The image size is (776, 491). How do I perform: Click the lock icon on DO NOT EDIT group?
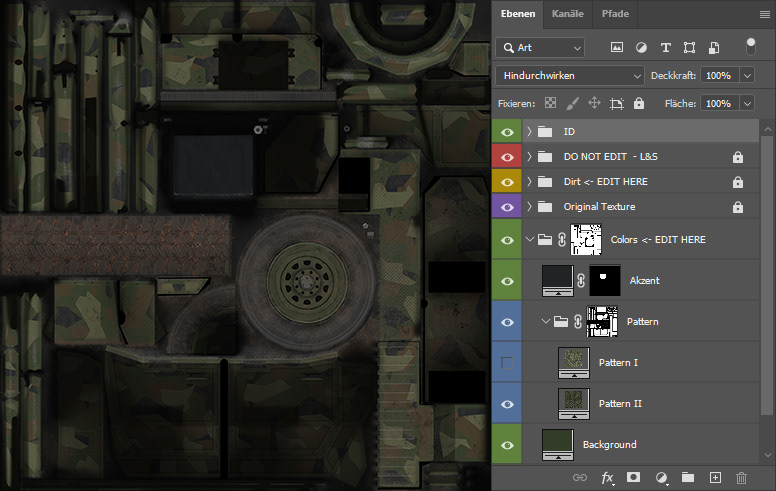[738, 157]
